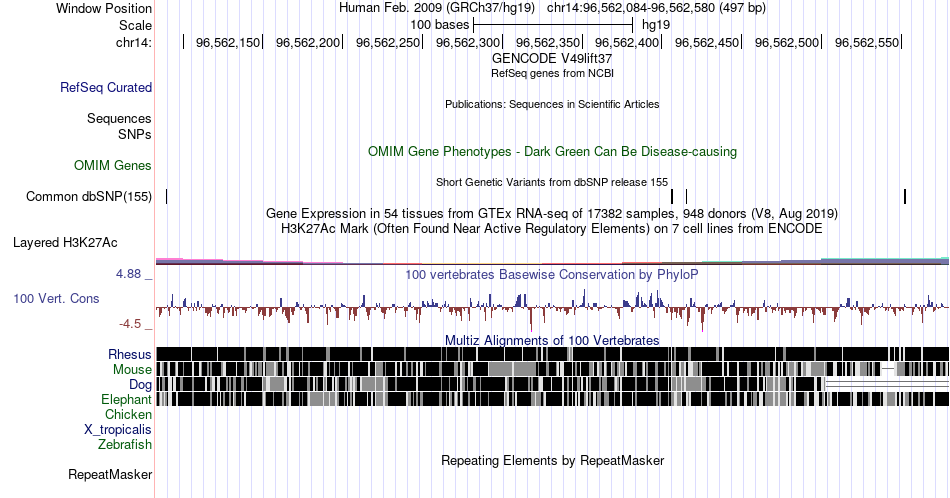Click the Elephant alignment bar
The height and width of the screenshot is (498, 950).
[552, 399]
